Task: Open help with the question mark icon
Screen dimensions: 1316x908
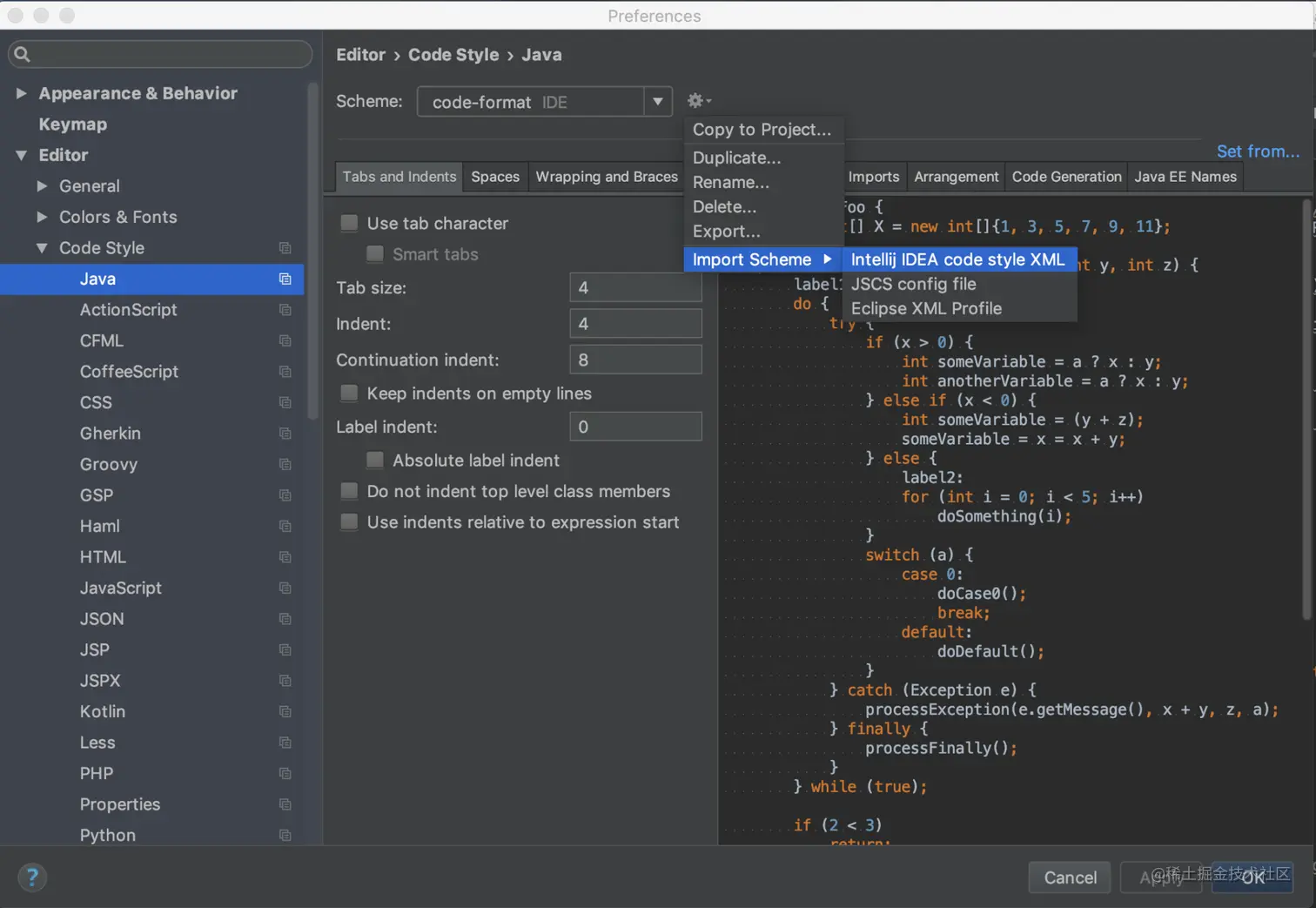Action: pyautogui.click(x=31, y=877)
